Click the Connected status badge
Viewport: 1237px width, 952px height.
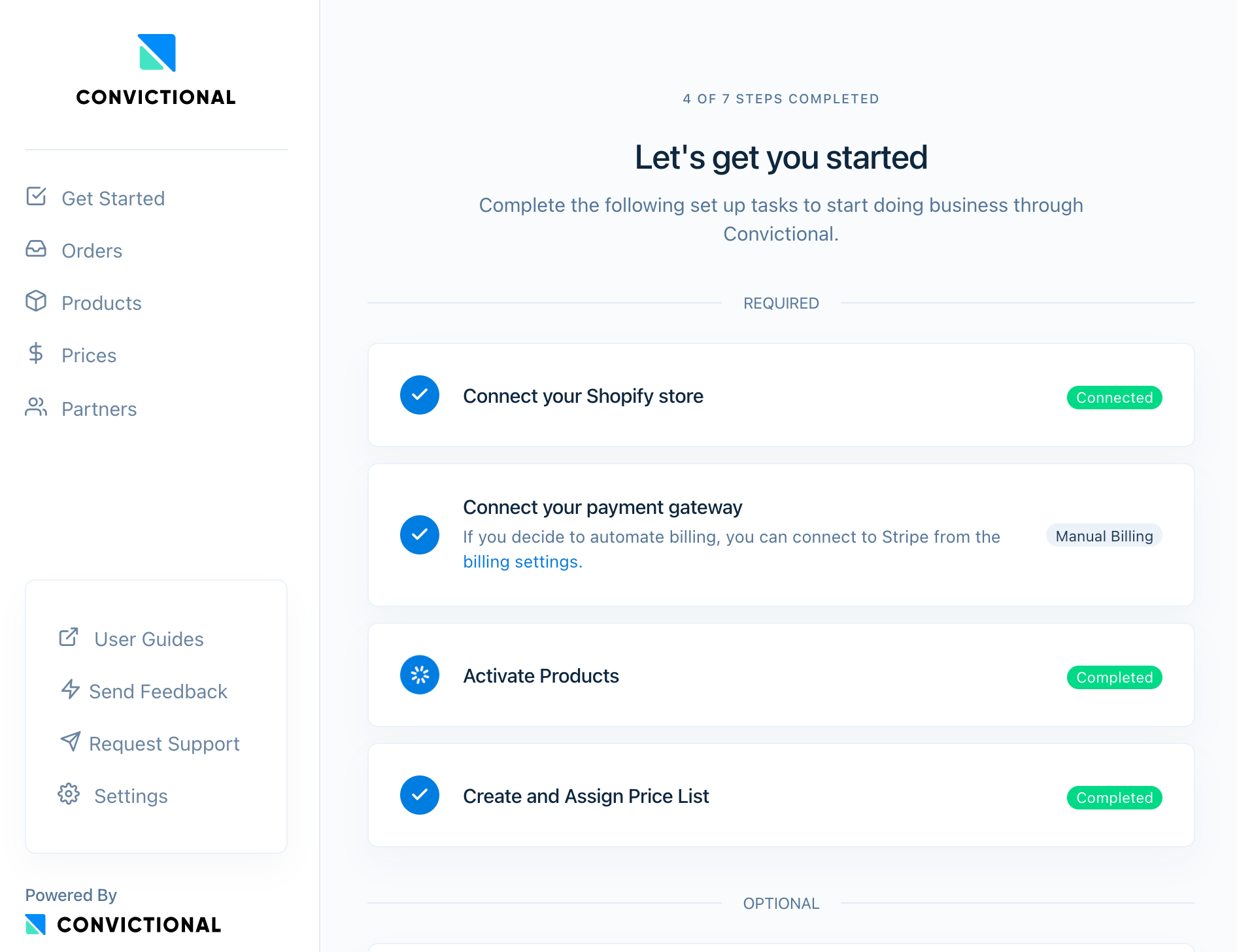click(1114, 398)
